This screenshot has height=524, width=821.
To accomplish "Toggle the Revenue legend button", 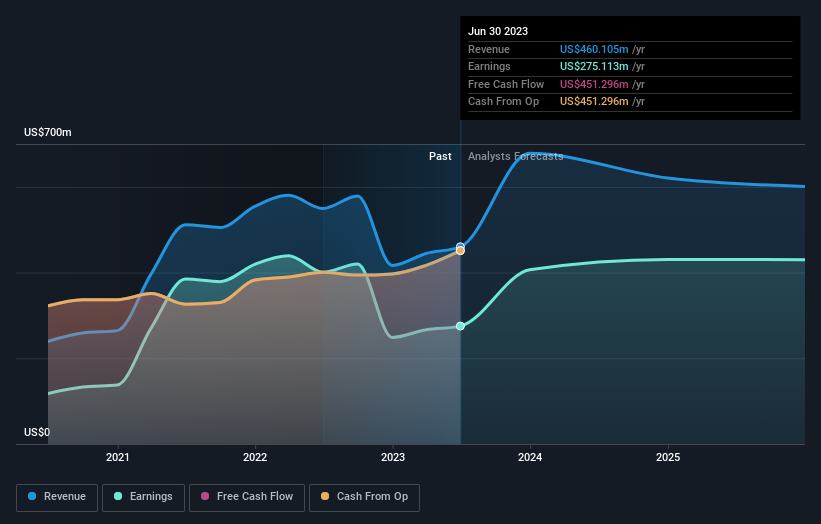I will [57, 497].
